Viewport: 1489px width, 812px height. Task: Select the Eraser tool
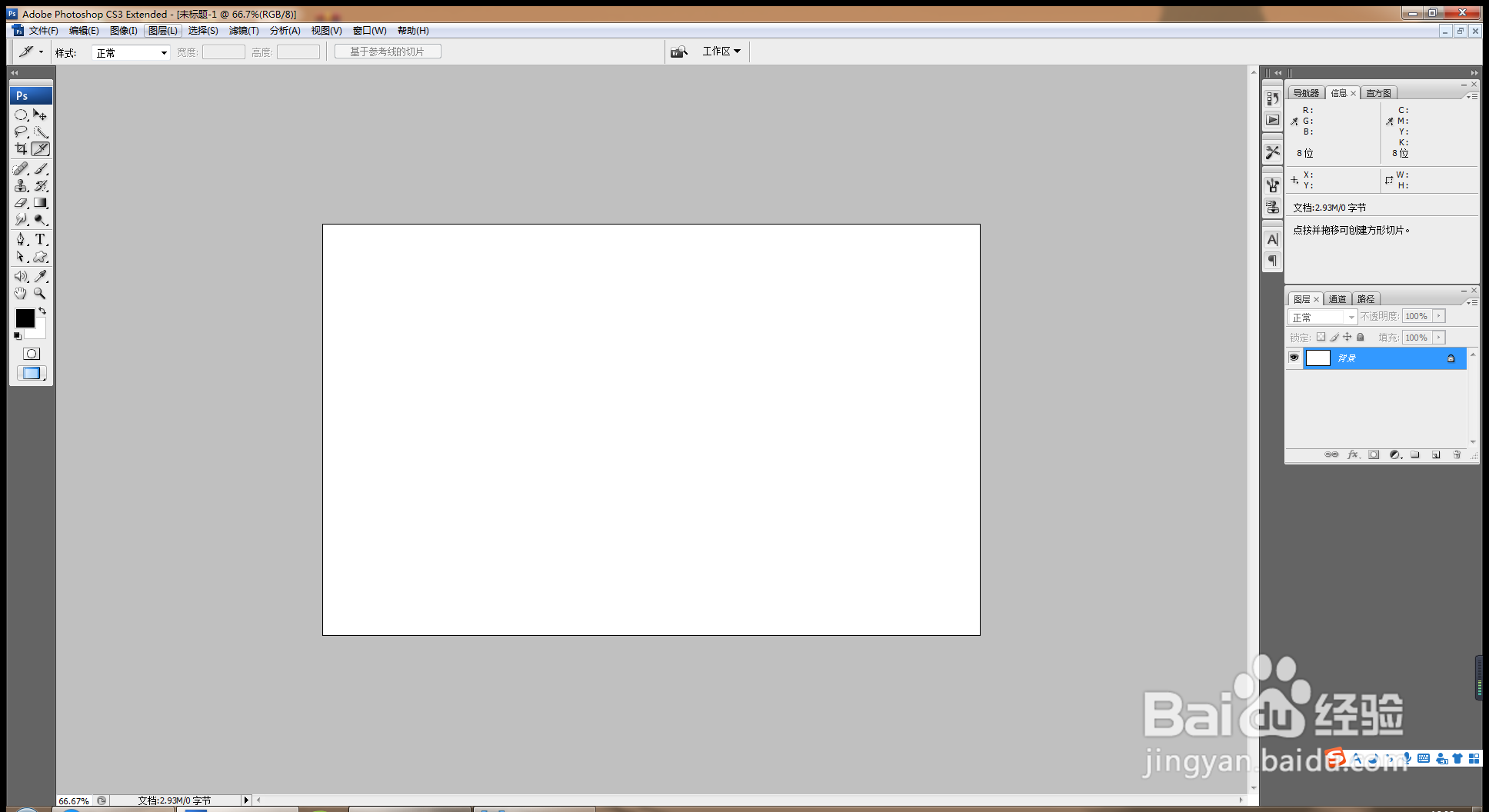tap(21, 203)
